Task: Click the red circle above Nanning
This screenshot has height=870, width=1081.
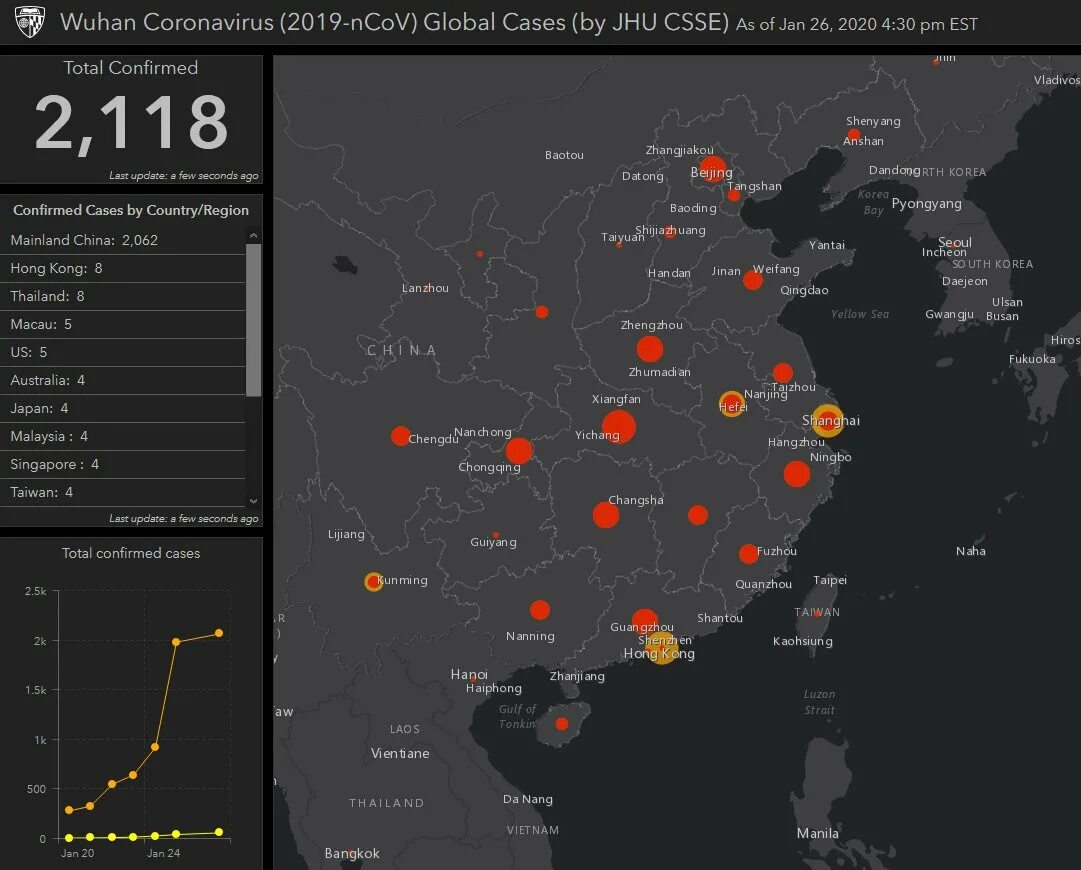Action: pyautogui.click(x=540, y=609)
